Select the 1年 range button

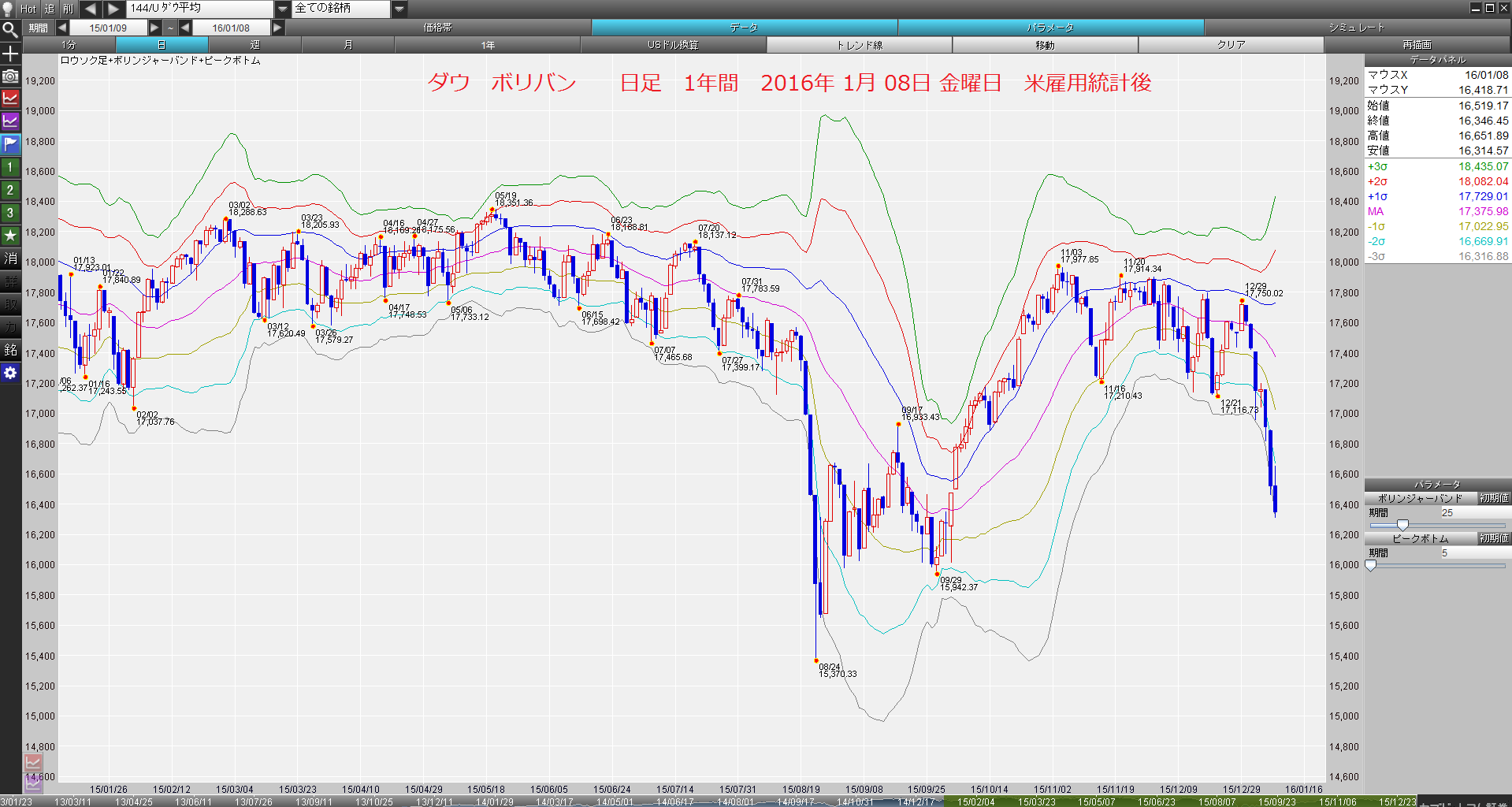(488, 45)
